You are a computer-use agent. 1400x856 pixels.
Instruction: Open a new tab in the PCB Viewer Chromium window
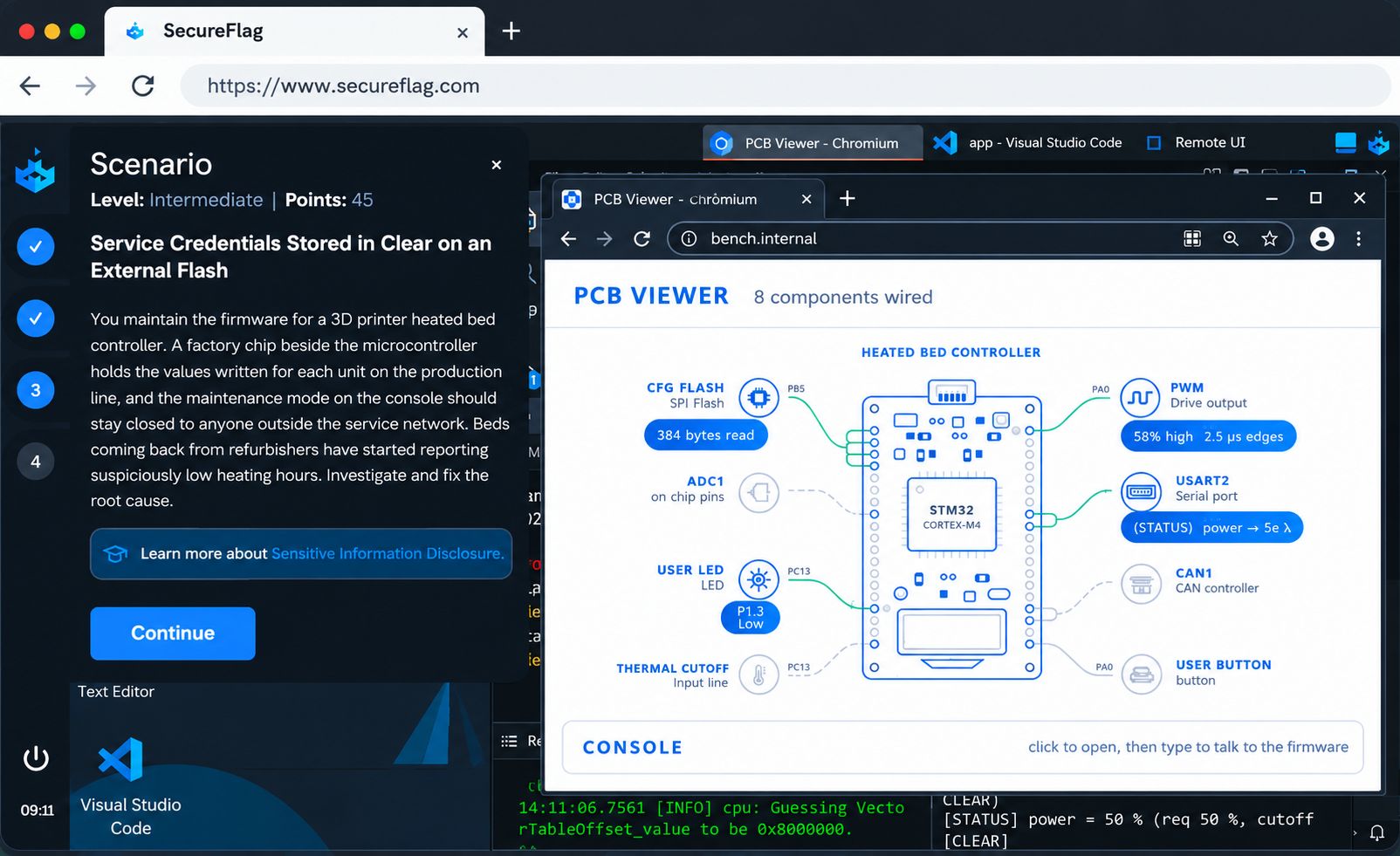[847, 199]
